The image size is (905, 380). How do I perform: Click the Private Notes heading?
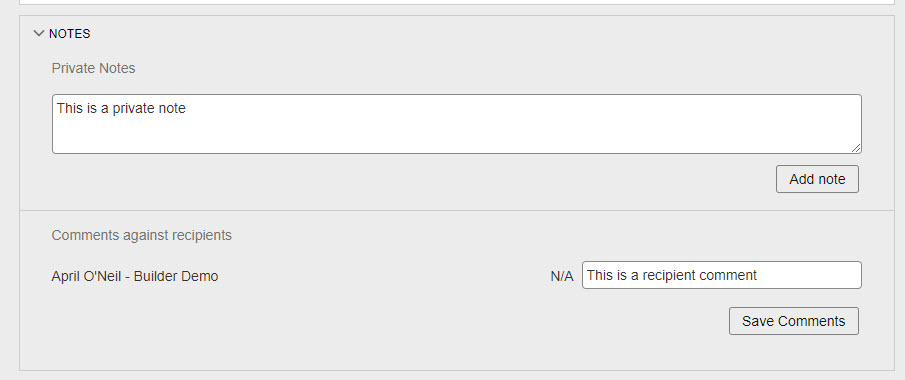click(x=94, y=68)
